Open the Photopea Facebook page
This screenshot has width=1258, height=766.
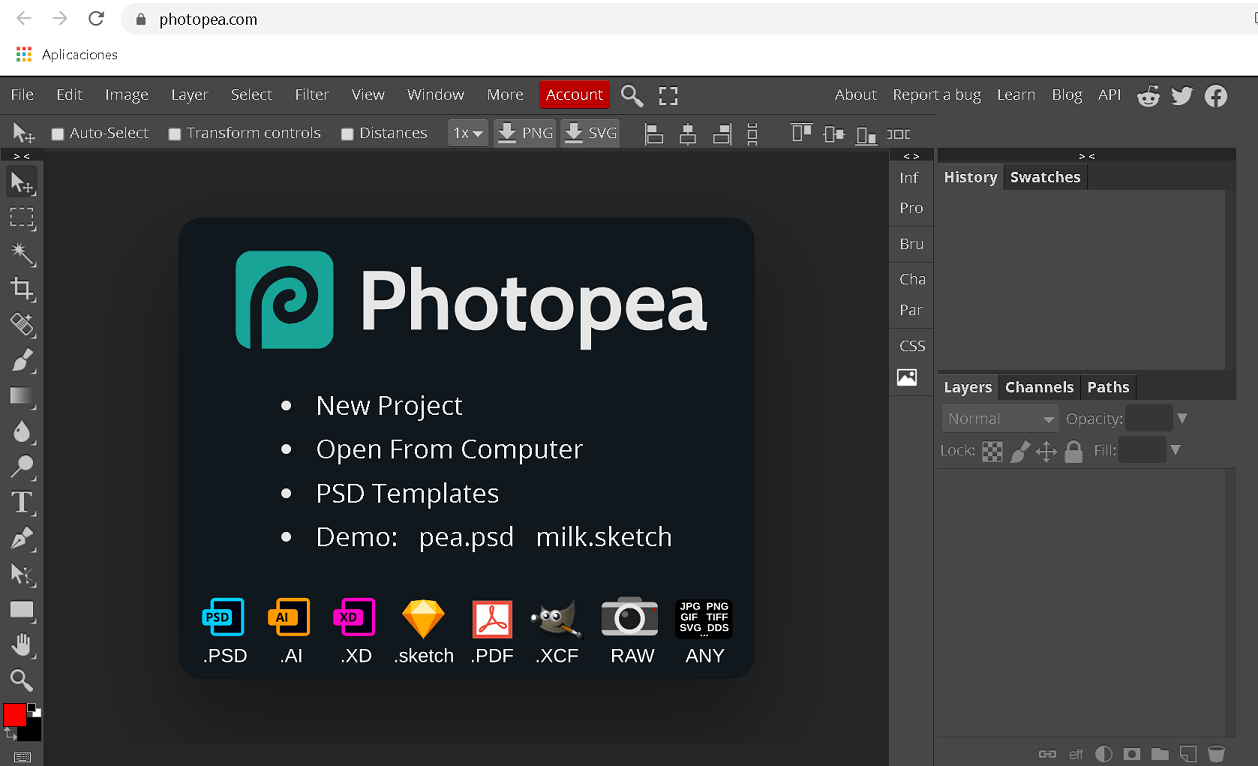(x=1216, y=95)
